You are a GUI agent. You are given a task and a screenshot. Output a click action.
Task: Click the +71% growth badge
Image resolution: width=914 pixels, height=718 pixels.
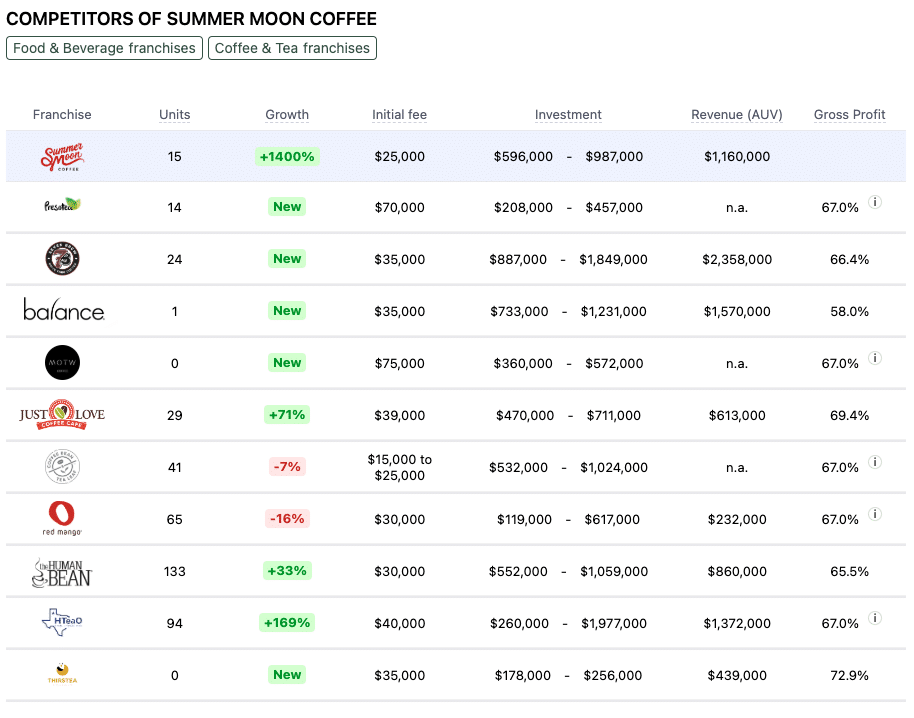click(x=287, y=414)
